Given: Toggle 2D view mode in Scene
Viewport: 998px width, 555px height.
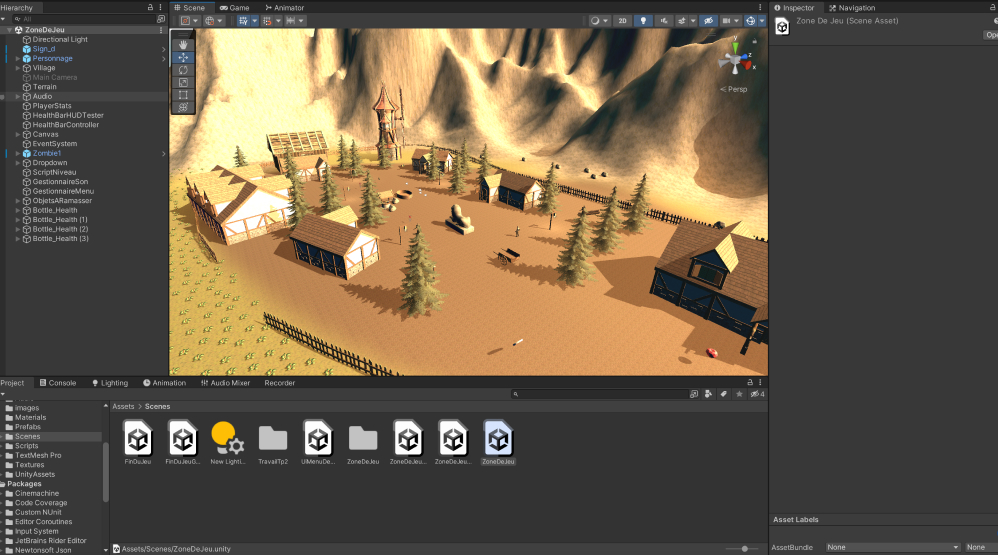Looking at the screenshot, I should coord(622,20).
